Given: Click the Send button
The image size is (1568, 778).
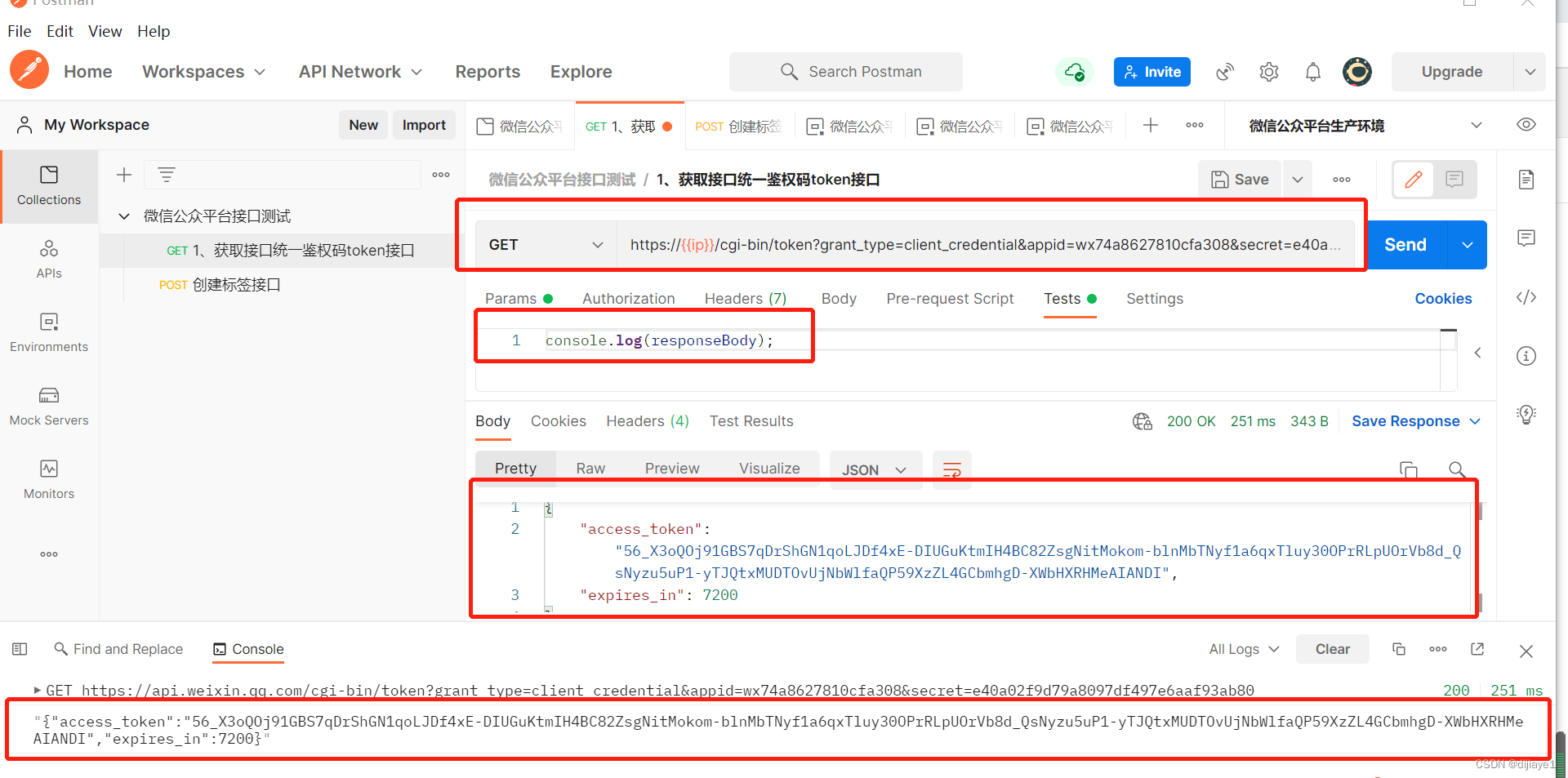Looking at the screenshot, I should 1405,245.
